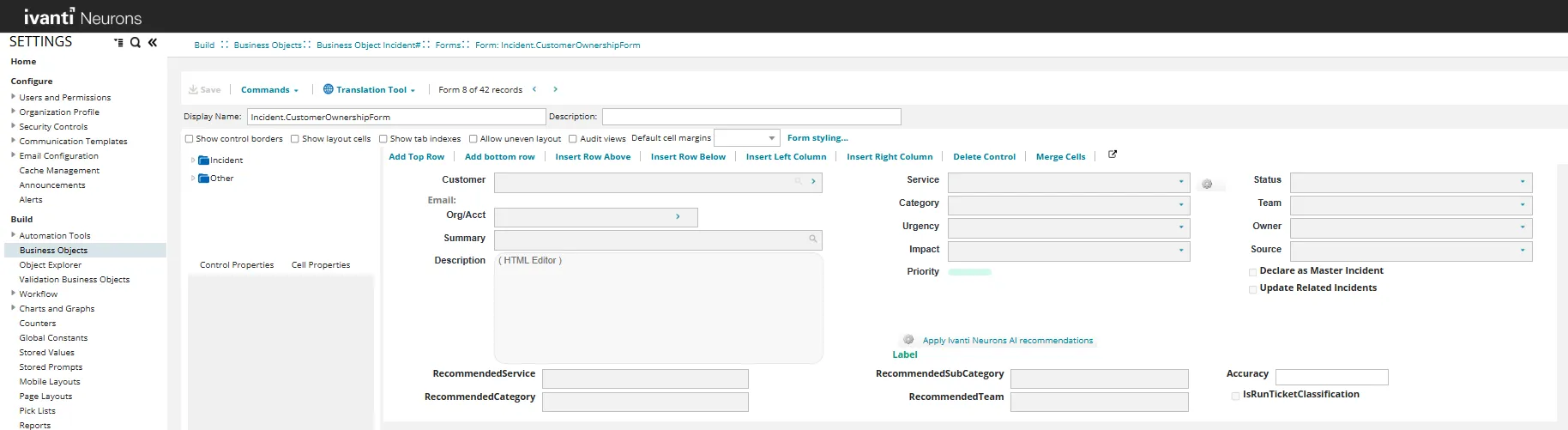Click the HTML Editor description area
The width and height of the screenshot is (1568, 430).
tap(659, 307)
